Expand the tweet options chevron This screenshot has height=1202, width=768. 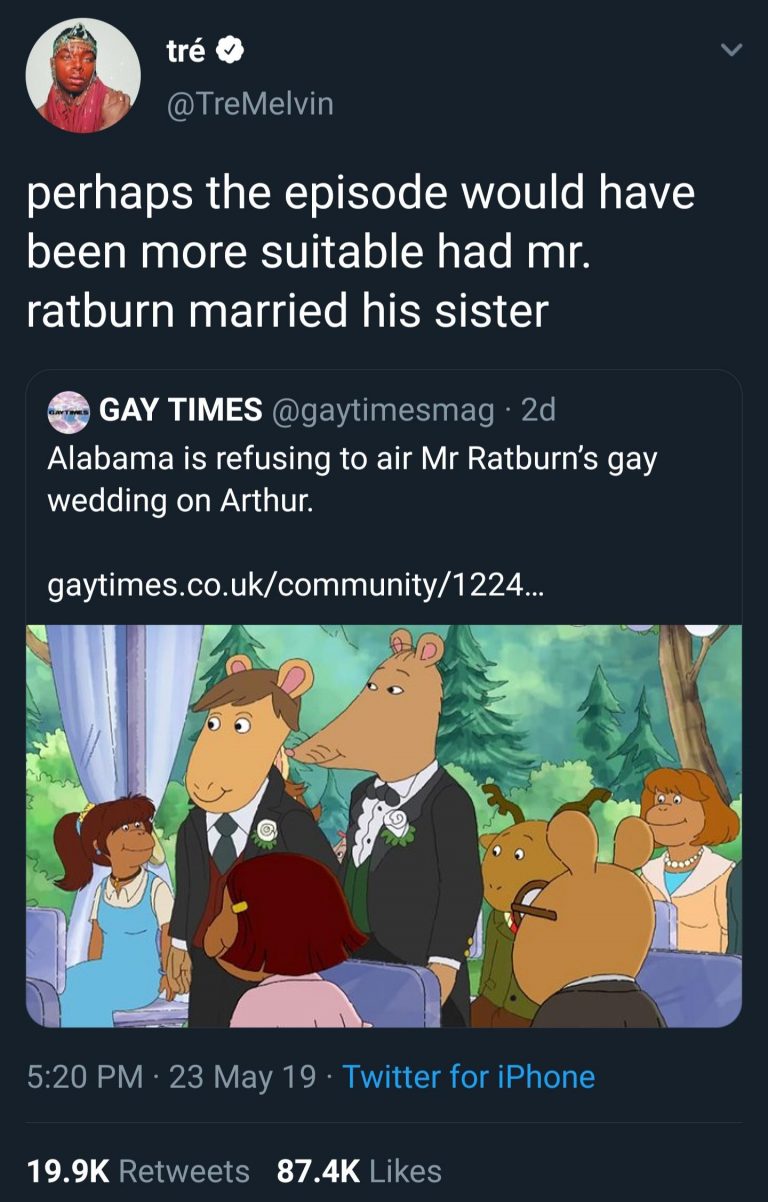point(731,50)
